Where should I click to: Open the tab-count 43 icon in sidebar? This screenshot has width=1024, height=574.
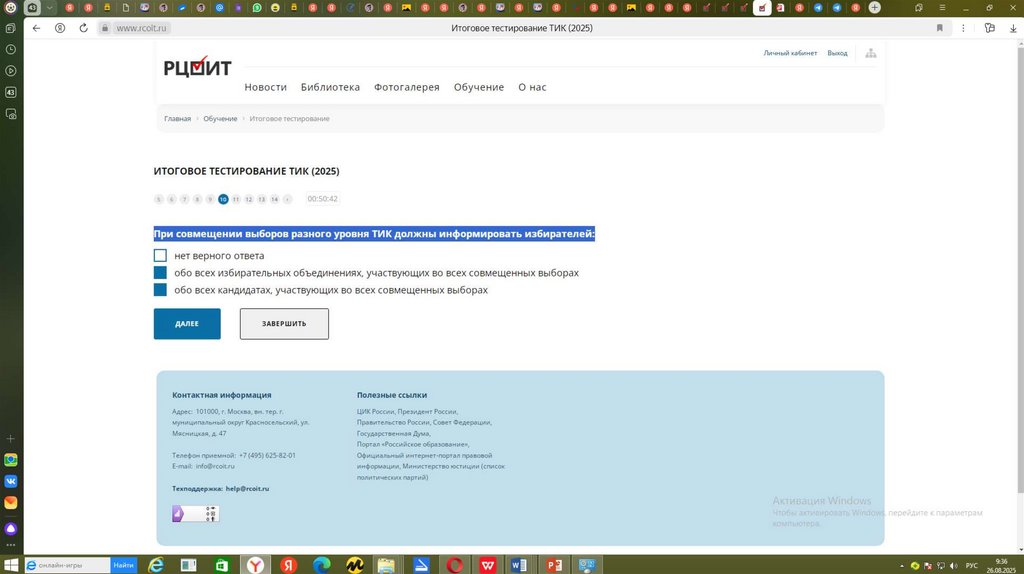pyautogui.click(x=10, y=92)
